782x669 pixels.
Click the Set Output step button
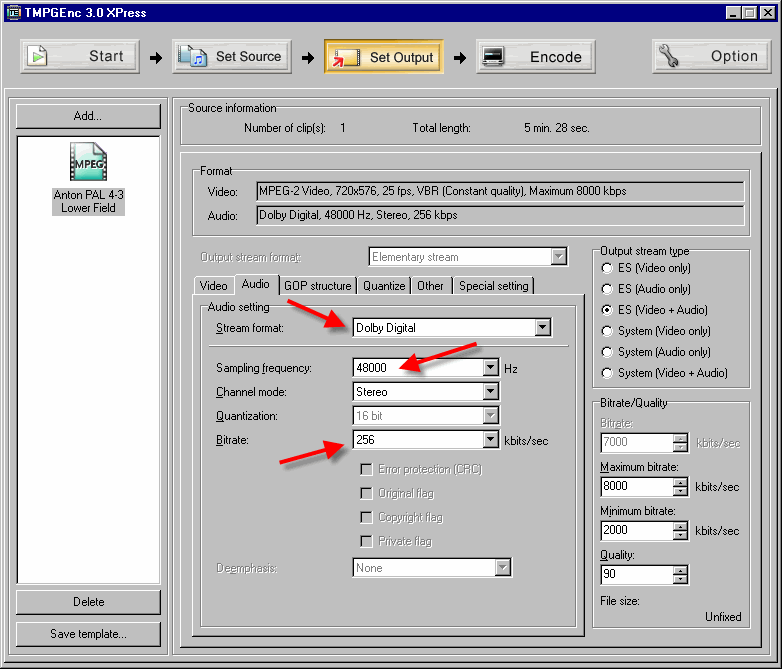384,56
